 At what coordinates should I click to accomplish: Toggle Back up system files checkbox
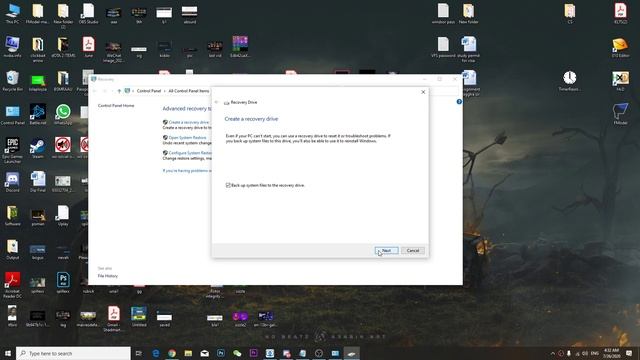click(228, 185)
